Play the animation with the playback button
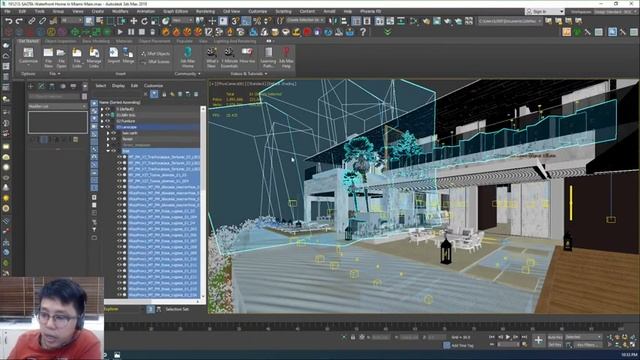Viewport: 640px width, 360px height. (x=508, y=337)
